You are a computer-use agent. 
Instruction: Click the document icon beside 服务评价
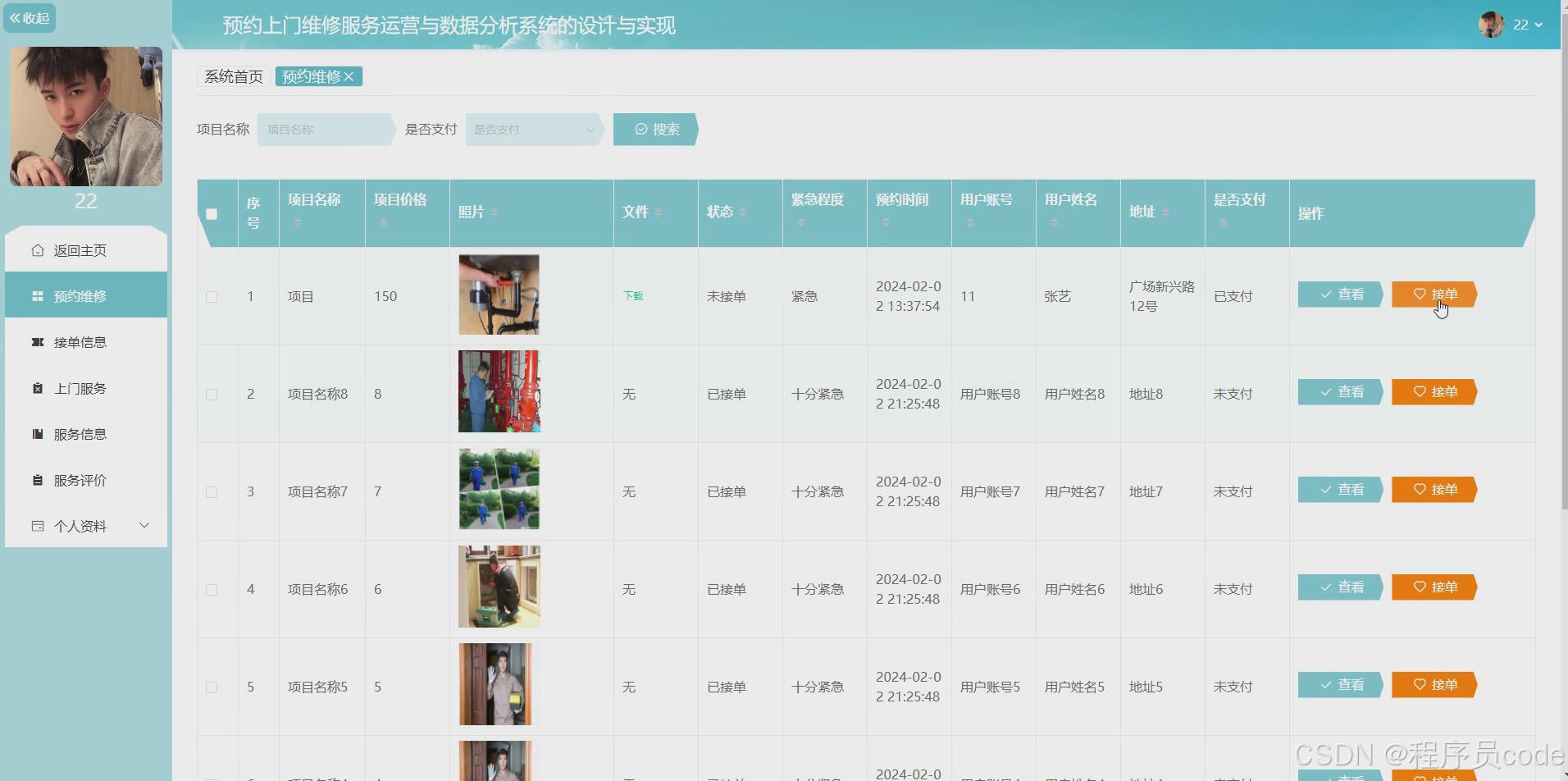38,480
